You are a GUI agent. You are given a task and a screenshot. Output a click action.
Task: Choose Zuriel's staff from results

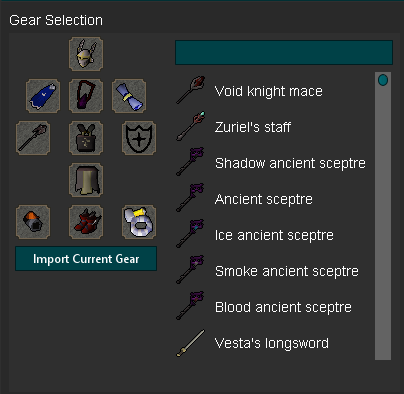coord(273,127)
